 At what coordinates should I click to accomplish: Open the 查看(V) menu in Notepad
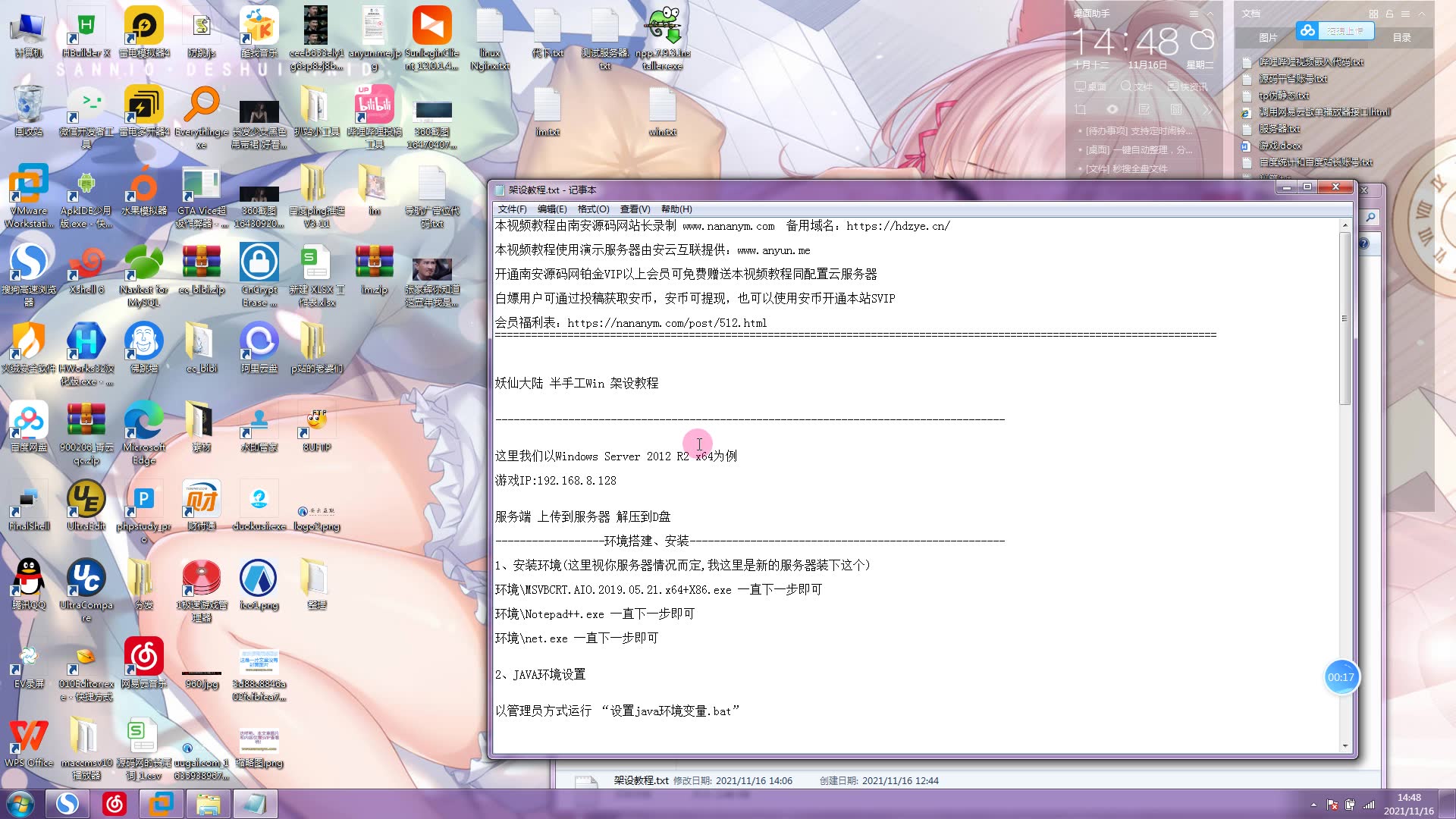(x=635, y=209)
